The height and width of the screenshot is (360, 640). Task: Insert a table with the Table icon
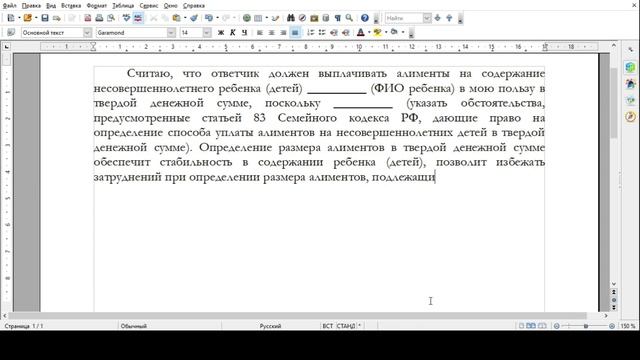(x=258, y=18)
